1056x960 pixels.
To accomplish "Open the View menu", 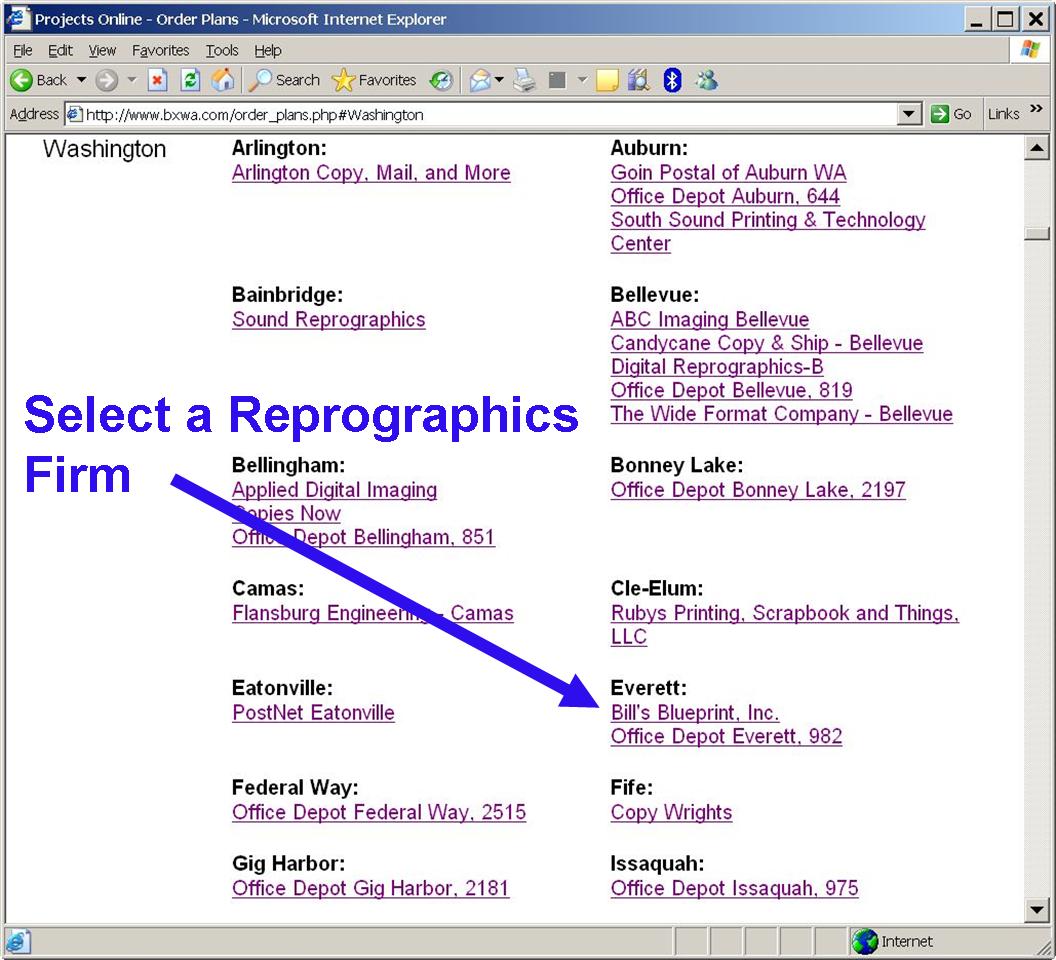I will (102, 51).
